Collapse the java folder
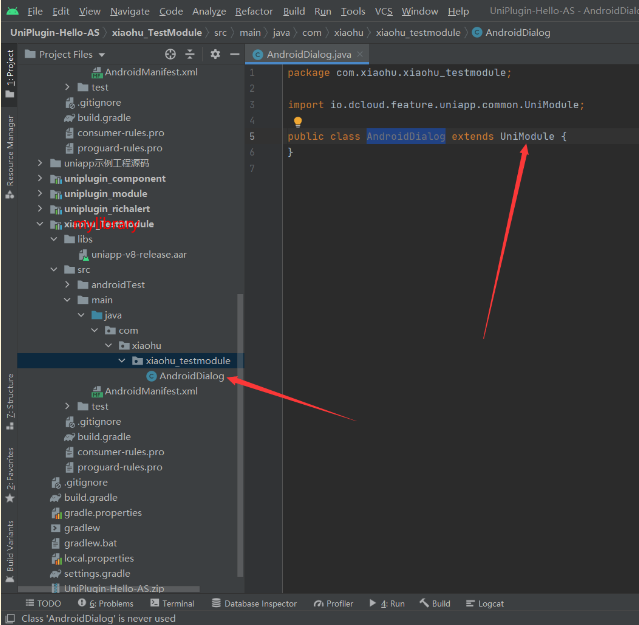Image resolution: width=639 pixels, height=625 pixels. (x=81, y=315)
